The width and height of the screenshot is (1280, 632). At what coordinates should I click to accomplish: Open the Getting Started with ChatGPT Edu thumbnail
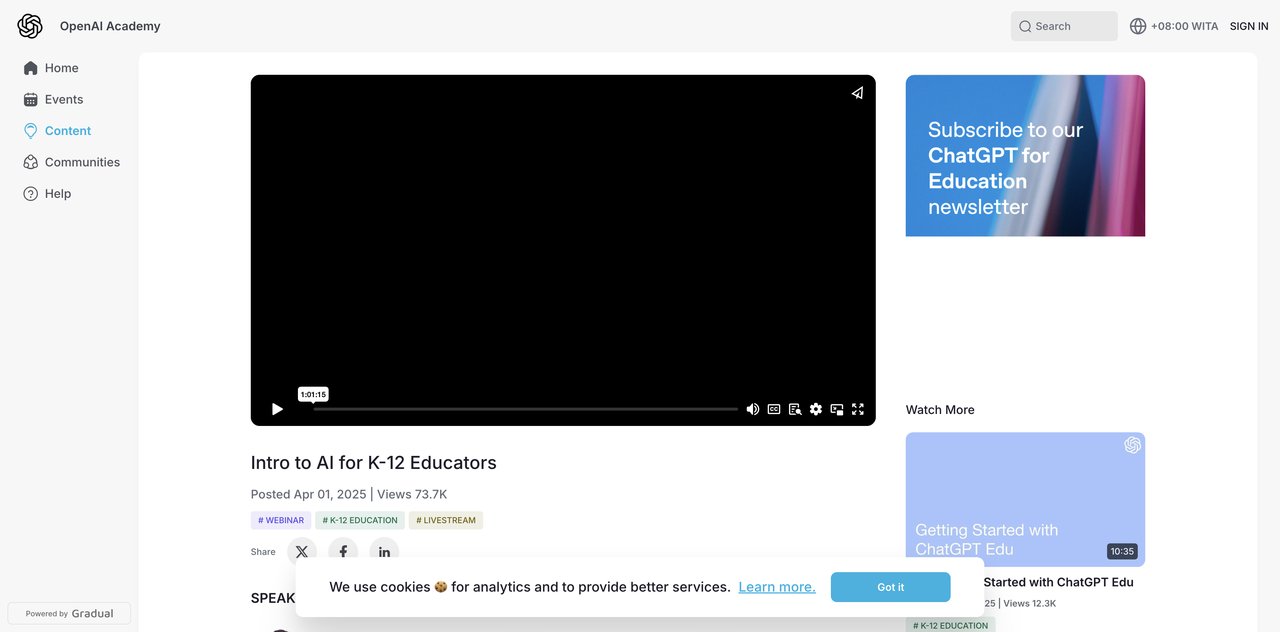coord(1025,499)
